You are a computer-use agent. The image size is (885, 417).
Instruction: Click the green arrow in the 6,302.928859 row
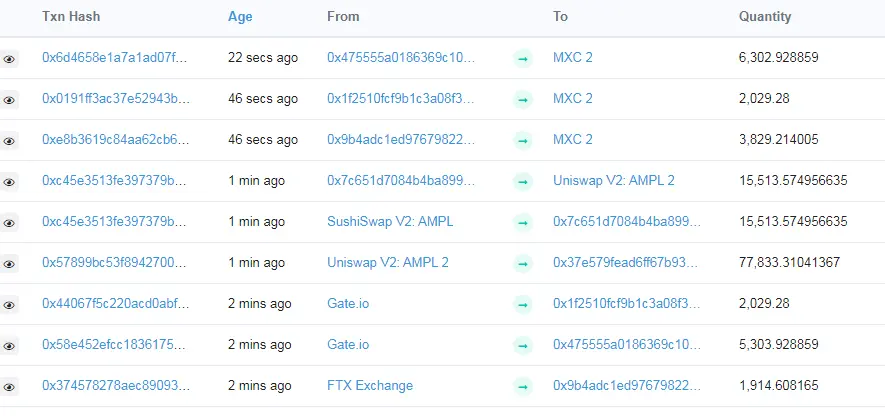point(523,58)
